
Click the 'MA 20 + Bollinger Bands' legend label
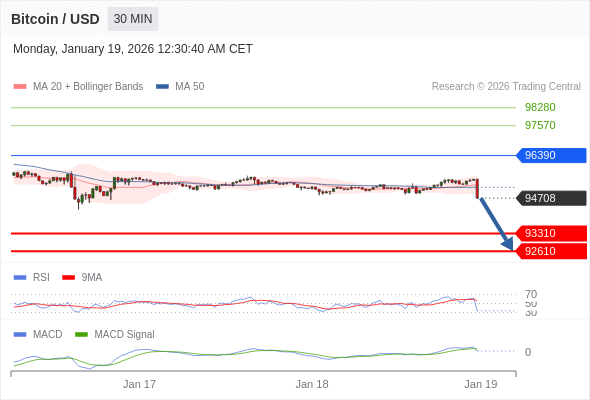88,87
